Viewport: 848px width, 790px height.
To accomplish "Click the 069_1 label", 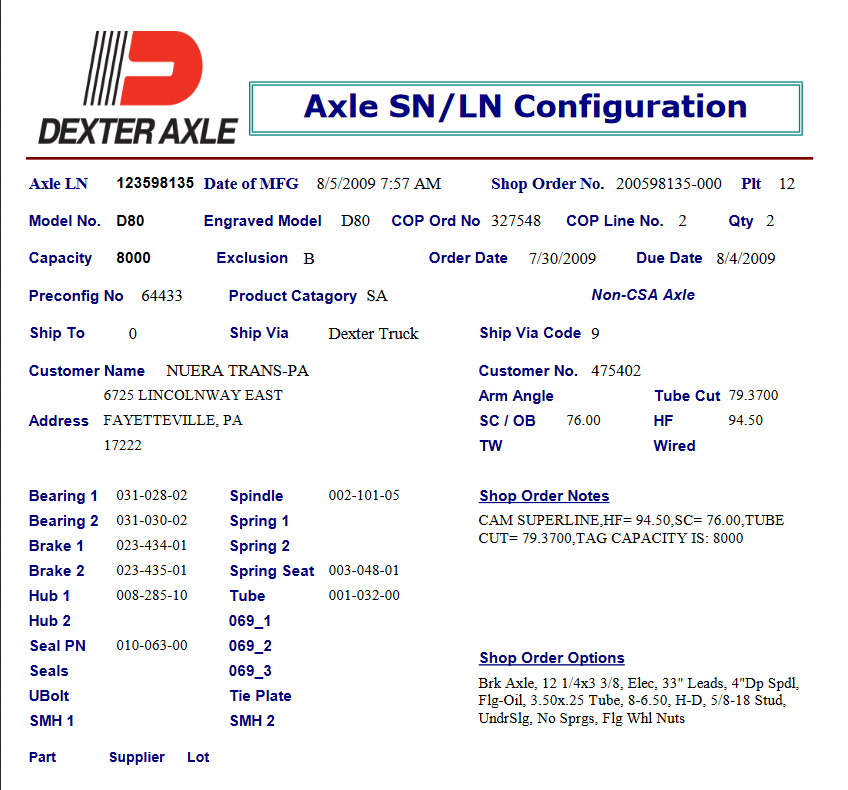I will point(250,621).
